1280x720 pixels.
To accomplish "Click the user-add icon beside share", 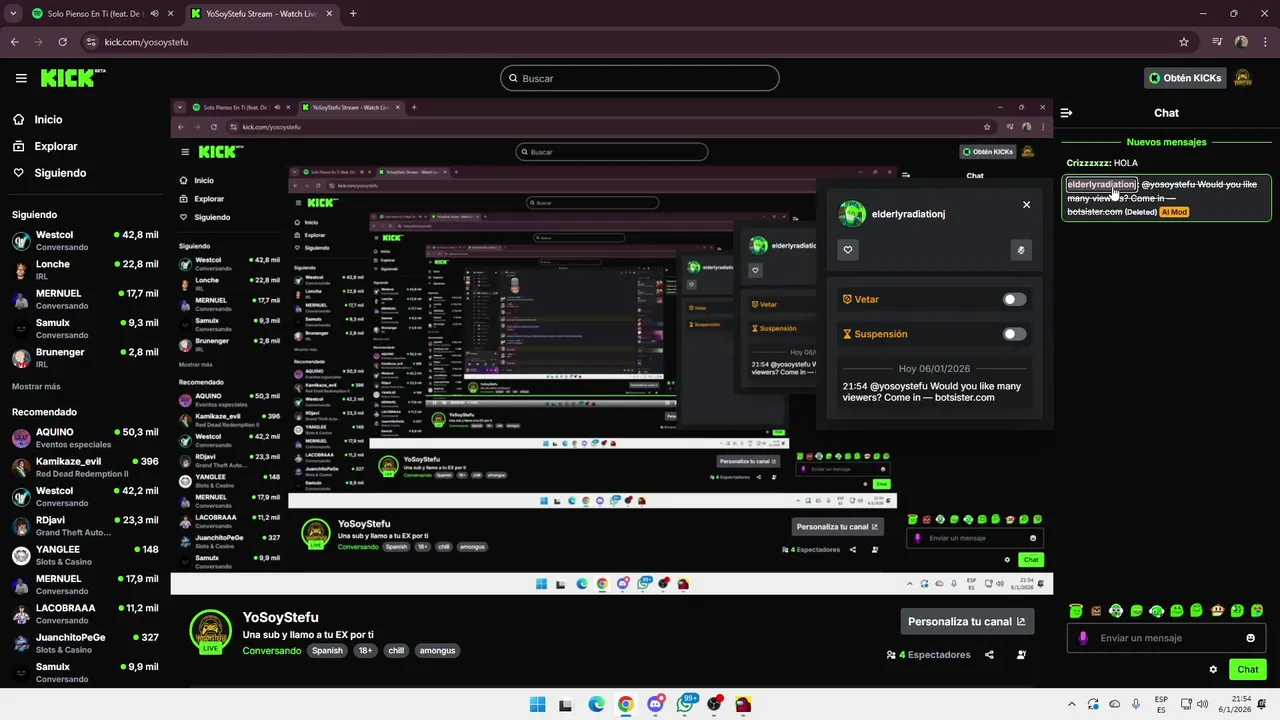I will click(x=1021, y=655).
